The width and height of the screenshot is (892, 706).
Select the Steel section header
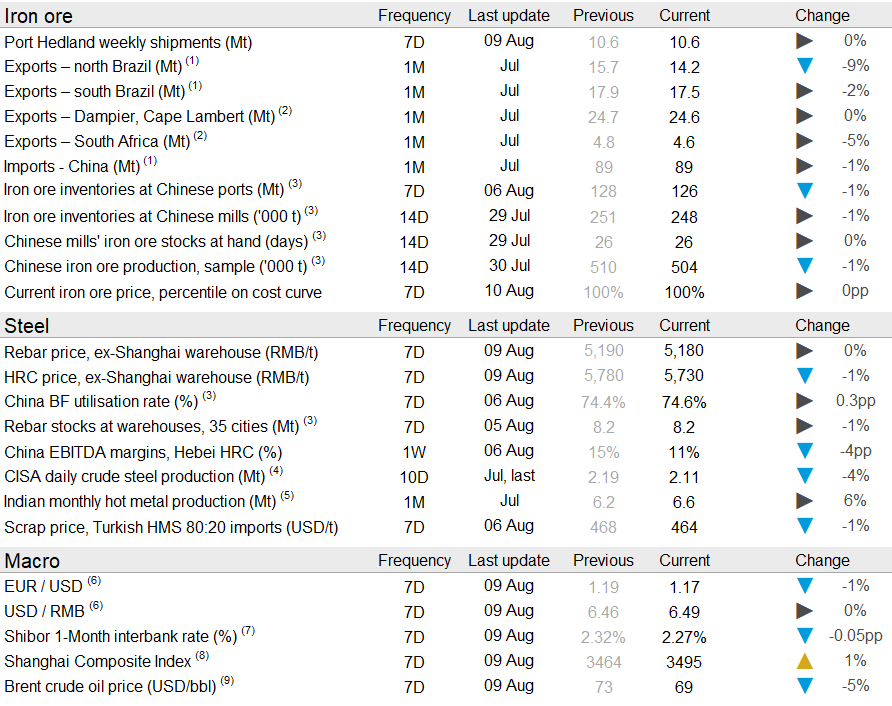click(27, 326)
